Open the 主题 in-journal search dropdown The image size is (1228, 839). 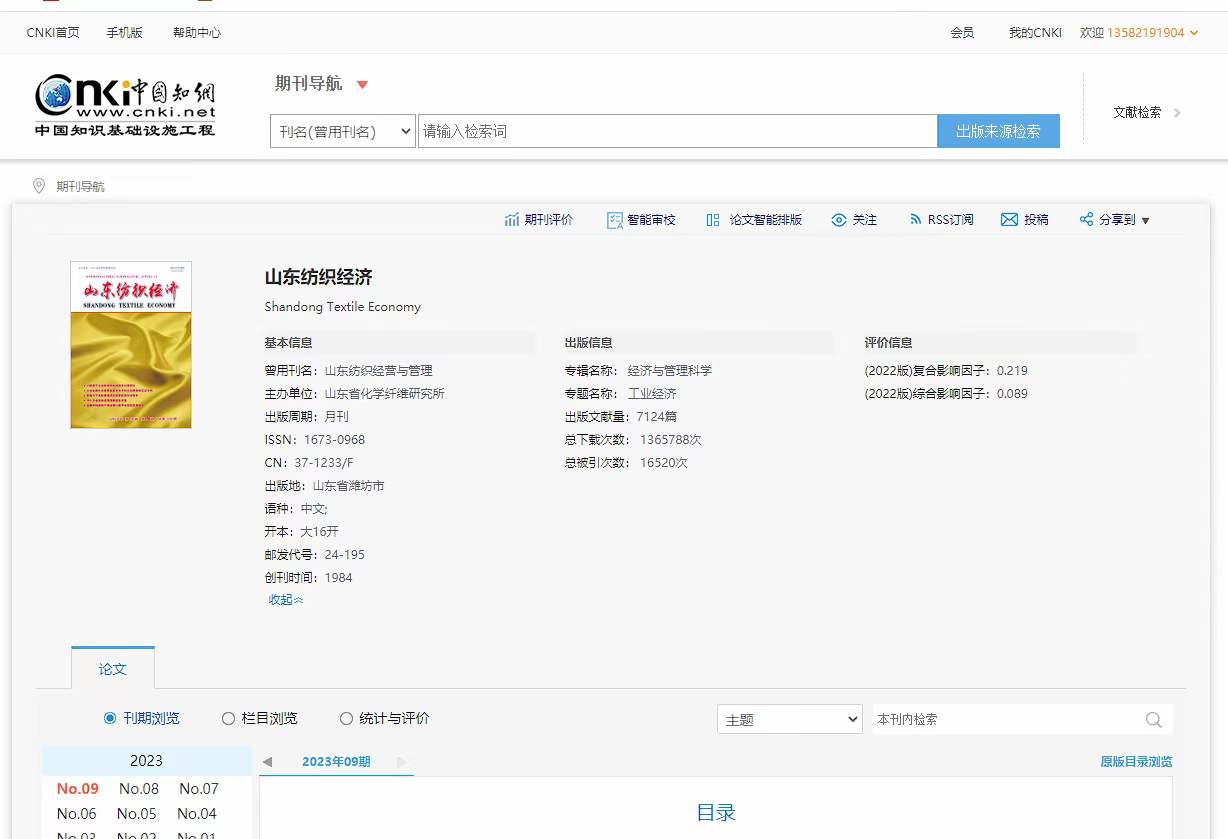click(790, 719)
